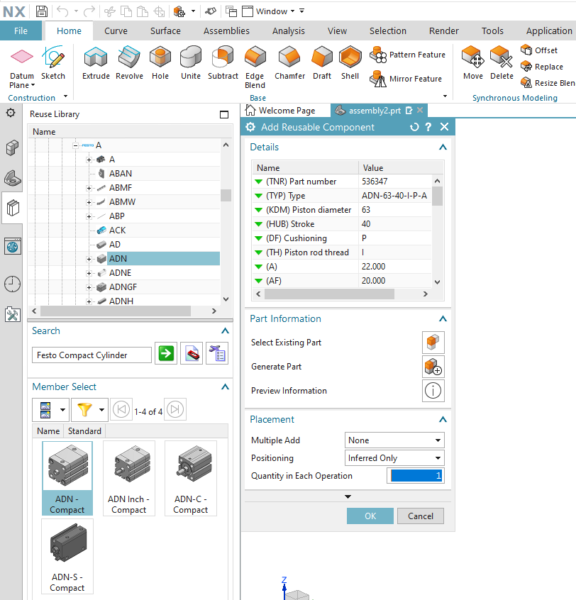The height and width of the screenshot is (600, 576).
Task: Click the Details vertical scrollbar thumb
Action: pos(437,196)
